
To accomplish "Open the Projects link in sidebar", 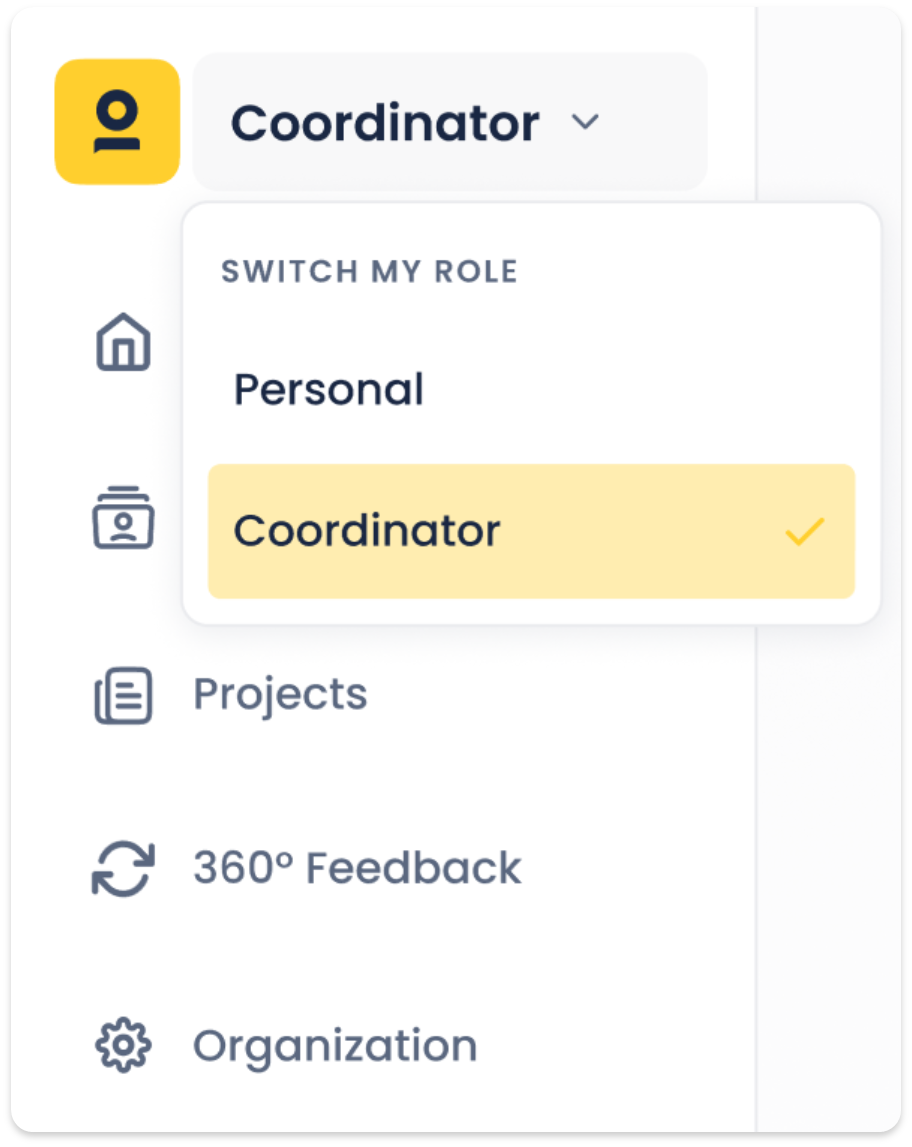I will [280, 695].
